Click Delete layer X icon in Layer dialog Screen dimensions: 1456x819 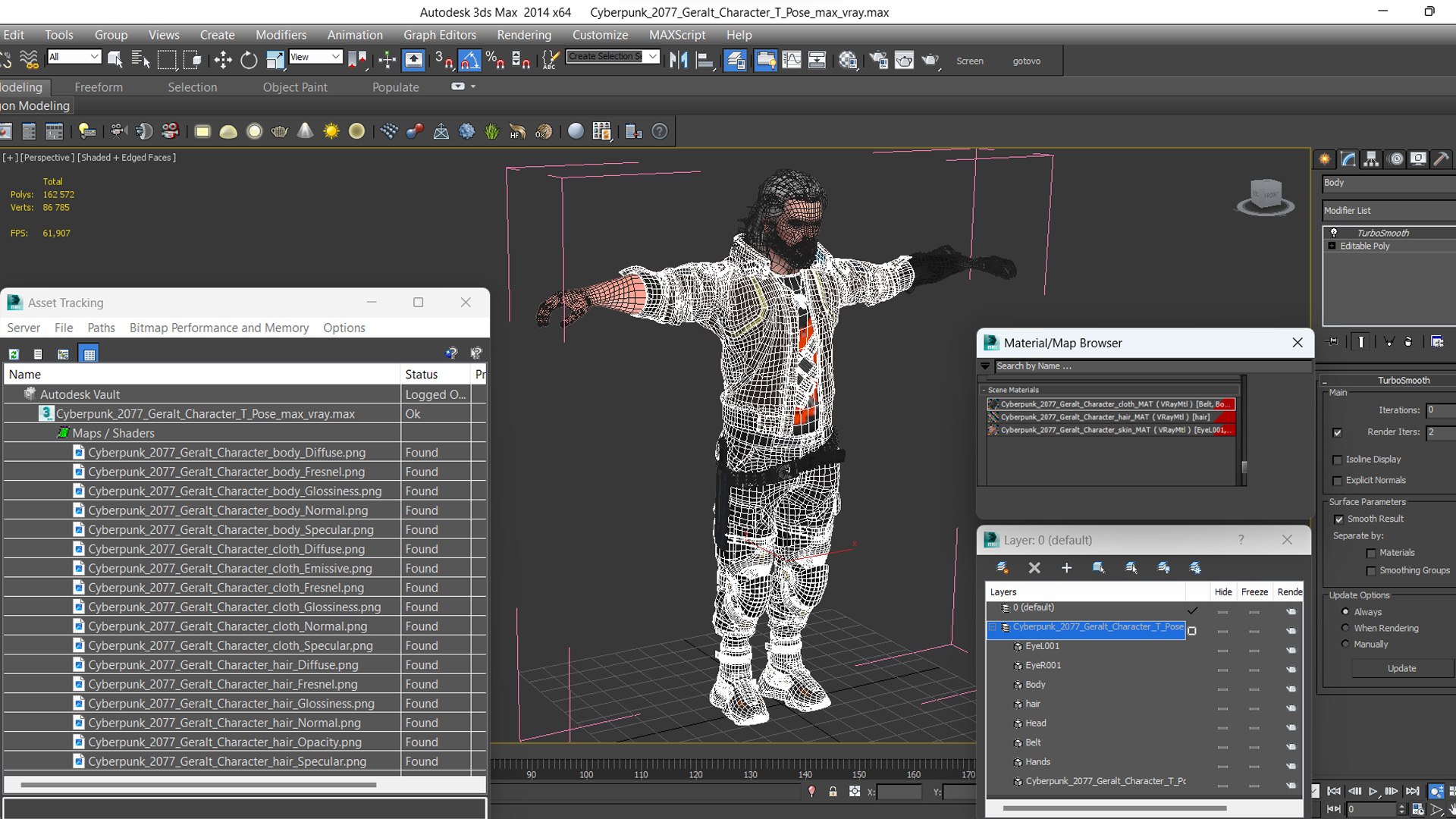(1034, 568)
